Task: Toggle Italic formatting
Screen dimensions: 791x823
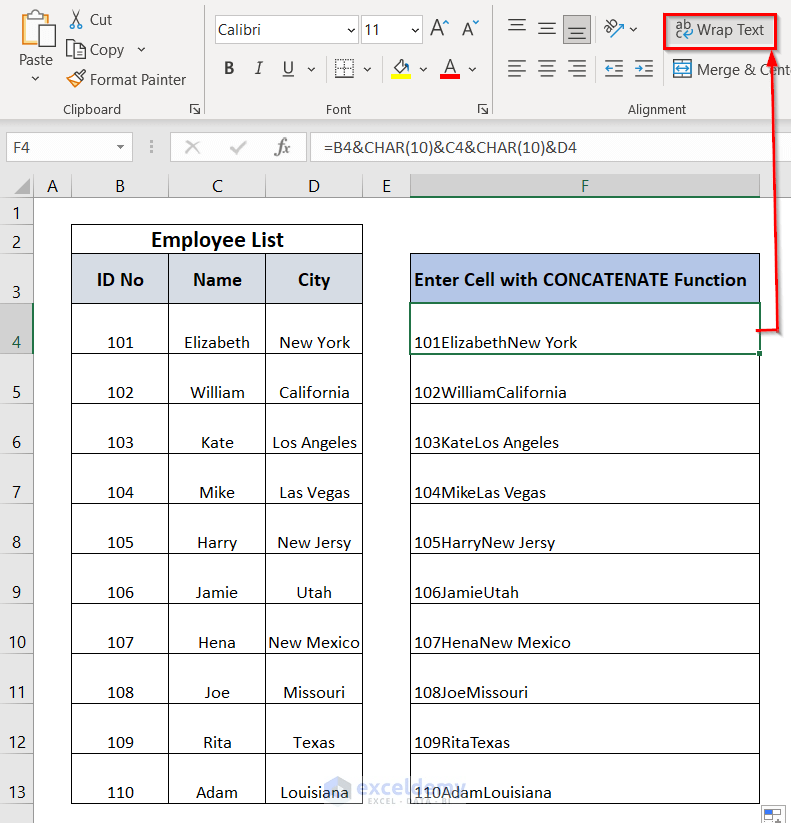Action: (x=258, y=69)
